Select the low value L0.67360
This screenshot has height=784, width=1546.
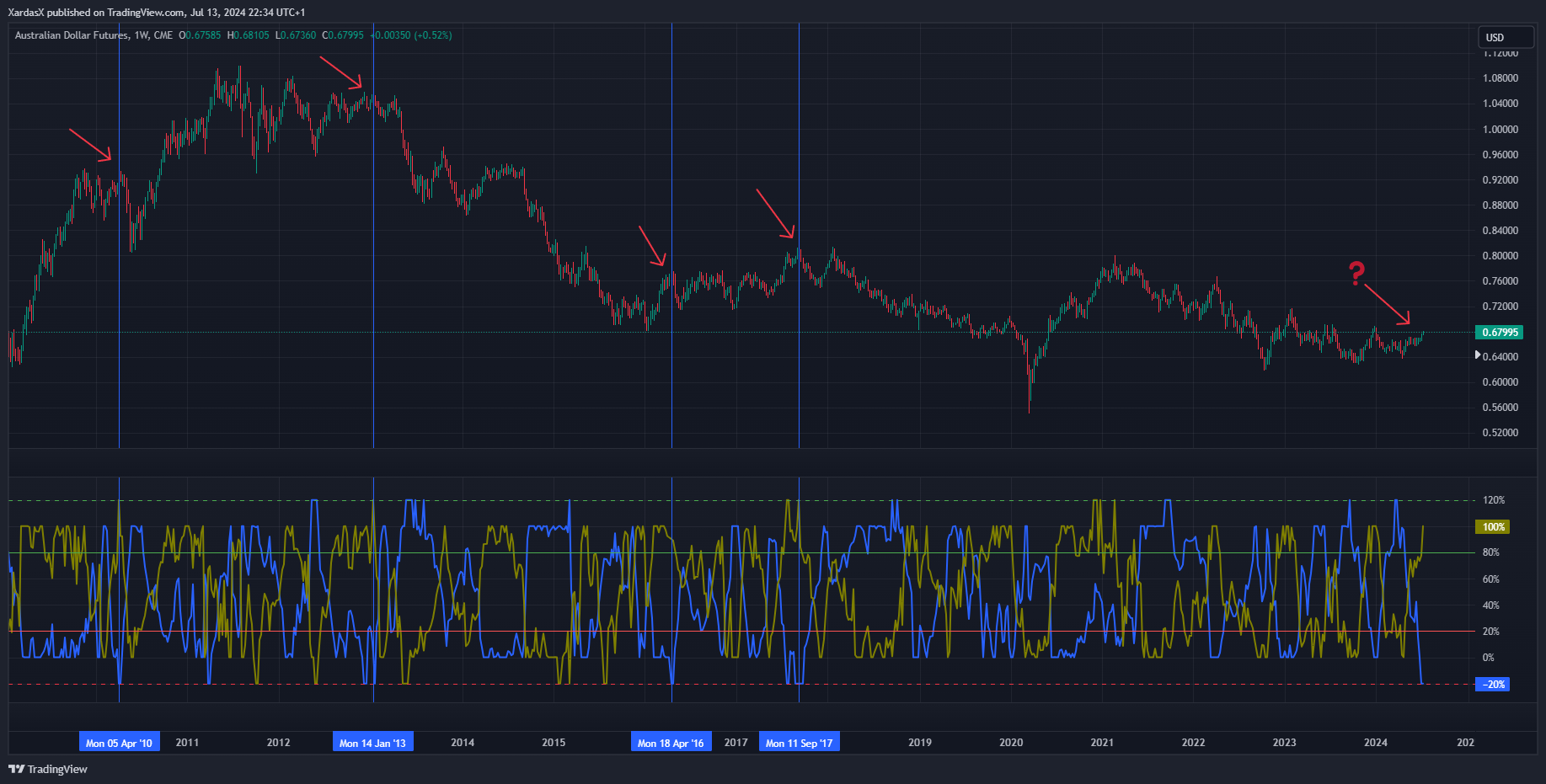[296, 35]
